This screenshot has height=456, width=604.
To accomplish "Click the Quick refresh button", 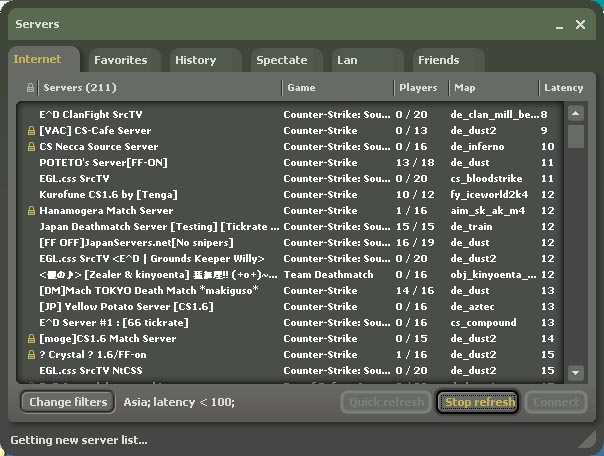I will click(x=386, y=402).
